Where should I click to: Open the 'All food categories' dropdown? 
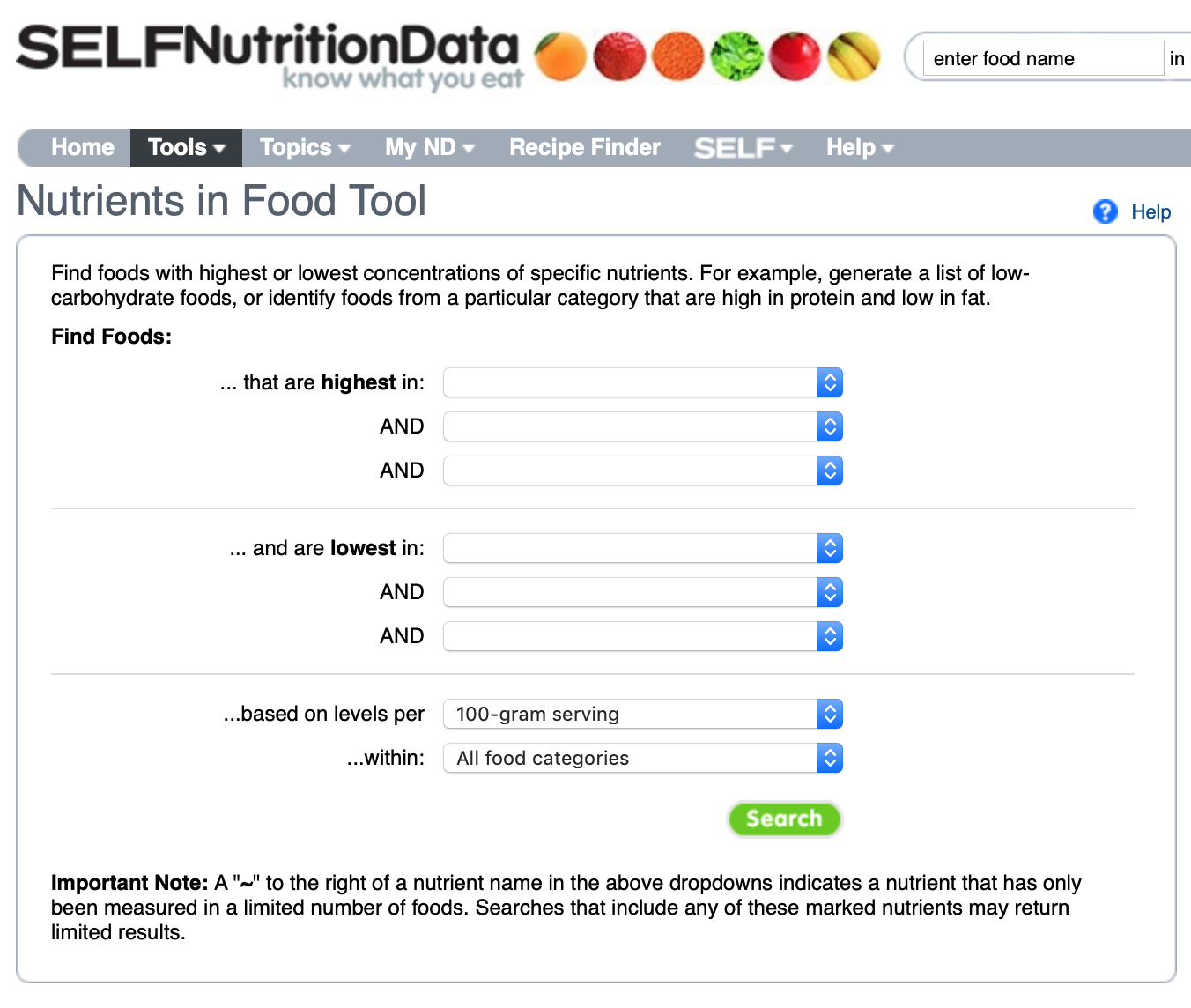pyautogui.click(x=642, y=758)
